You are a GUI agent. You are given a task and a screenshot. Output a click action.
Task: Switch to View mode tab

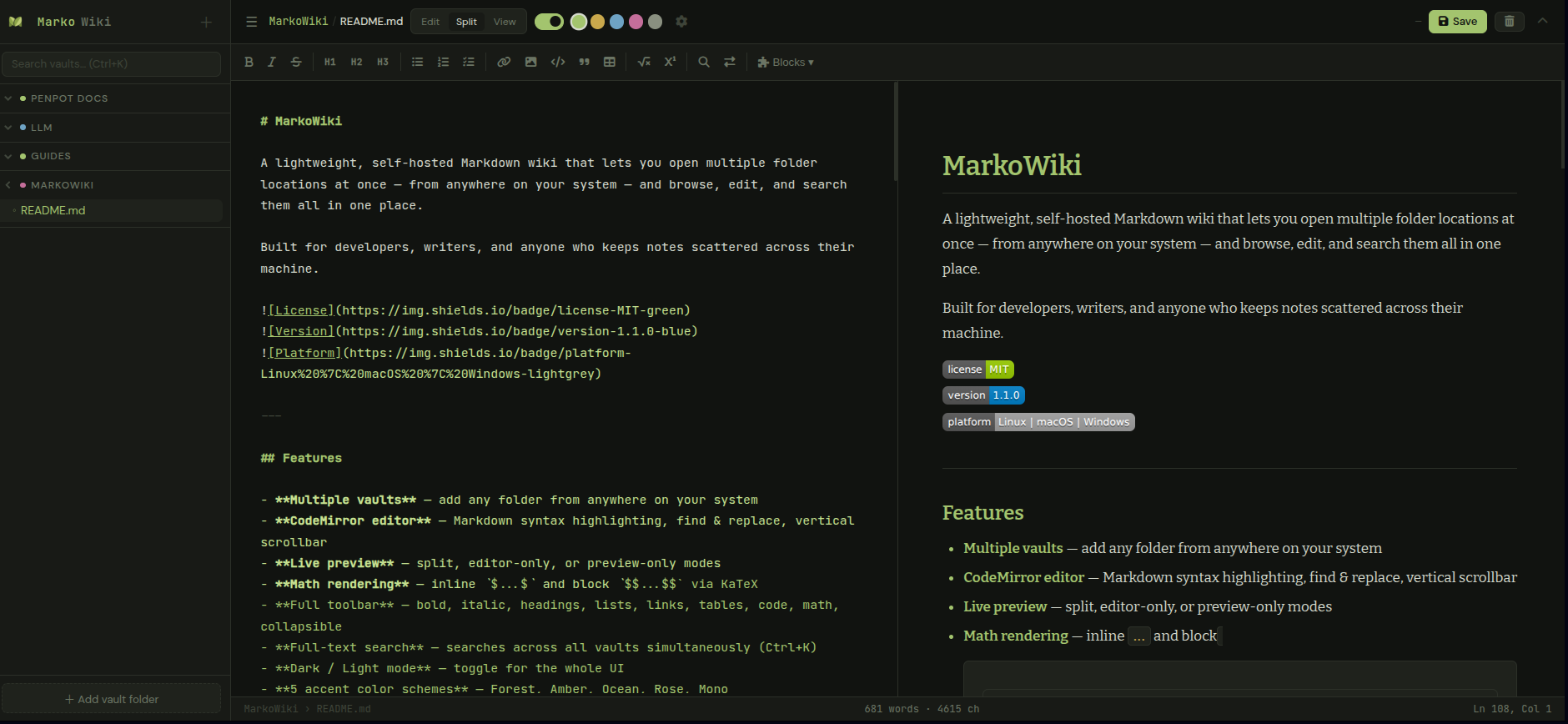coord(505,22)
